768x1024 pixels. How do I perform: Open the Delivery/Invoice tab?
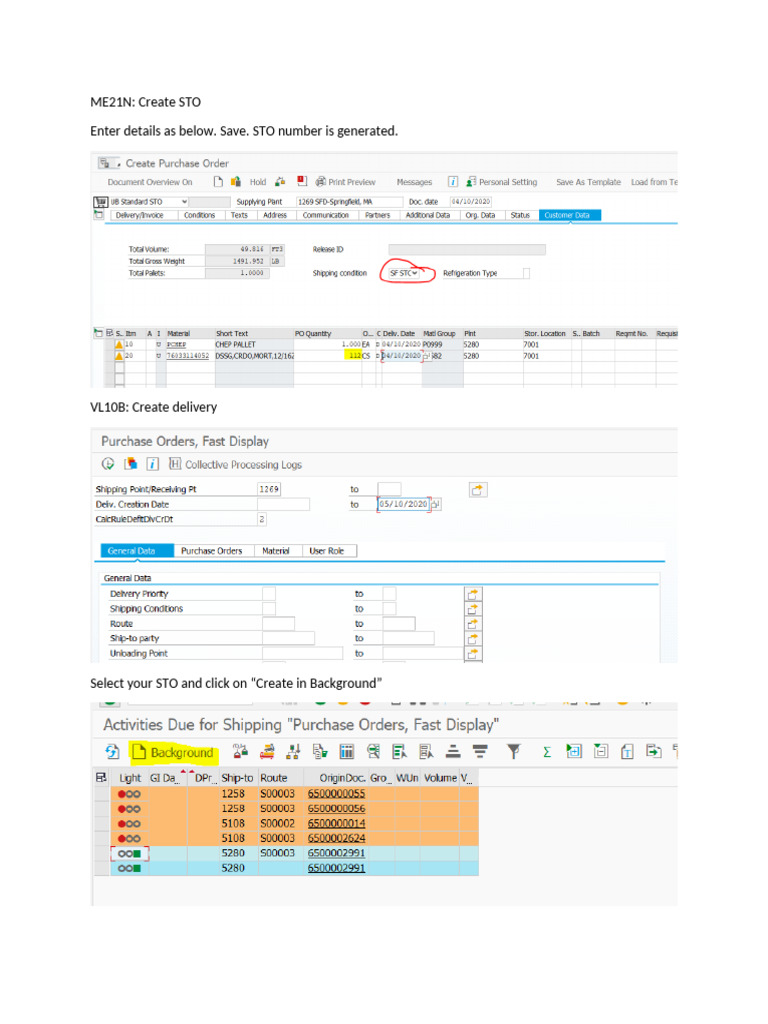[140, 215]
